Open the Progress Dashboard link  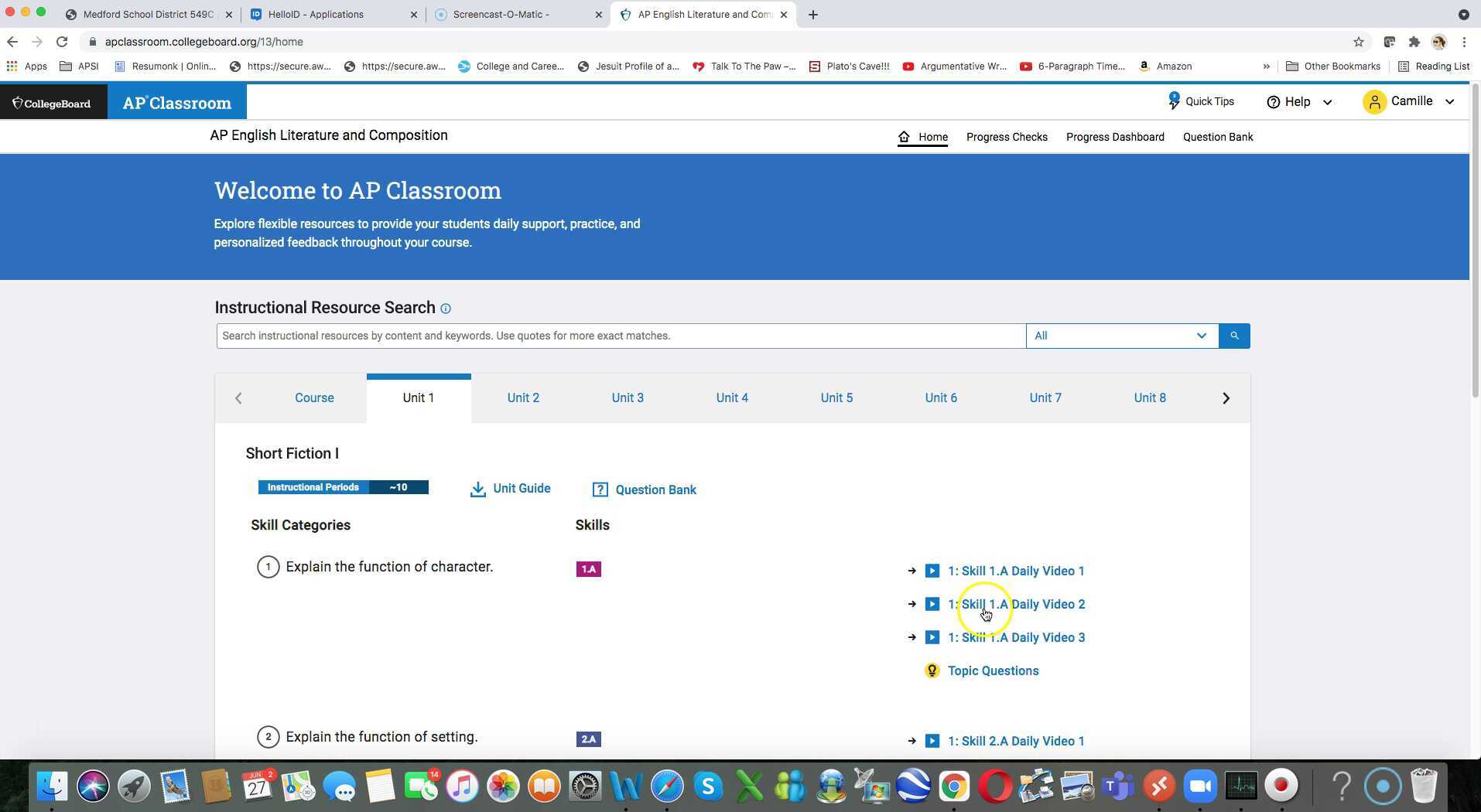coord(1114,137)
